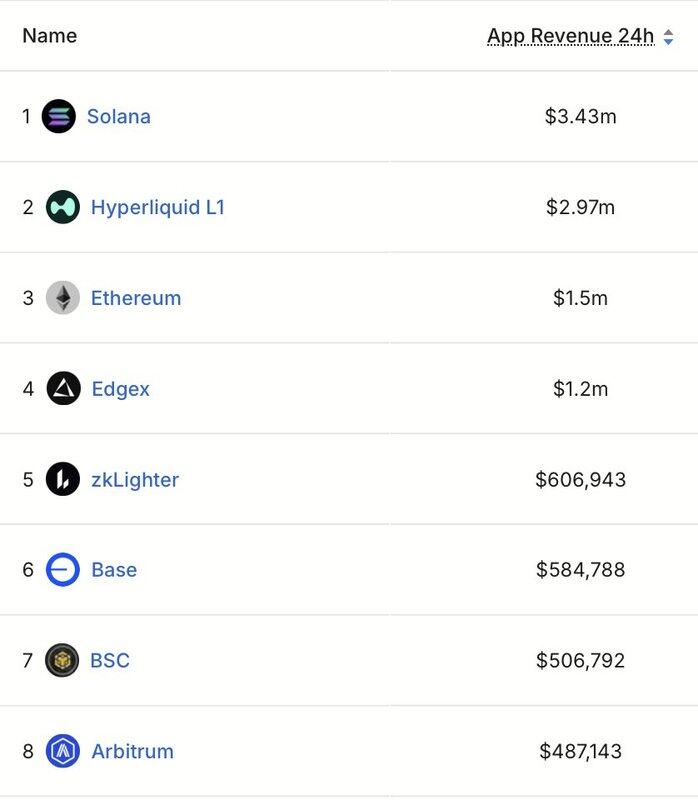Open the Edgex chain link
Image resolution: width=698 pixels, height=800 pixels.
(120, 389)
